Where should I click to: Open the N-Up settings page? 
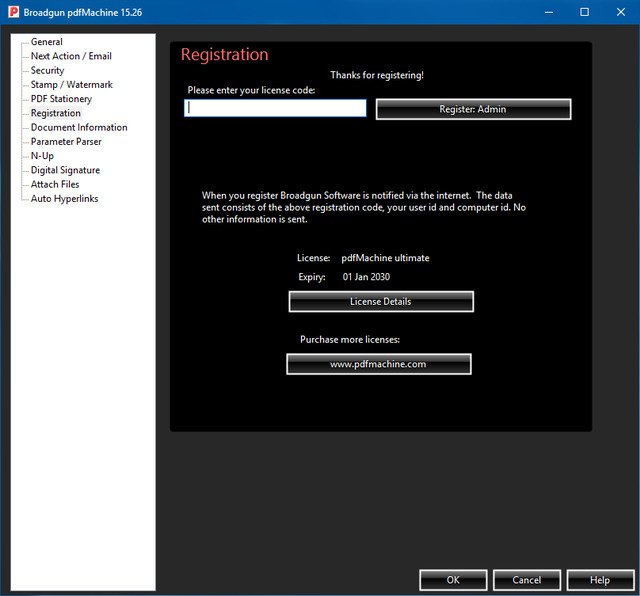coord(42,156)
